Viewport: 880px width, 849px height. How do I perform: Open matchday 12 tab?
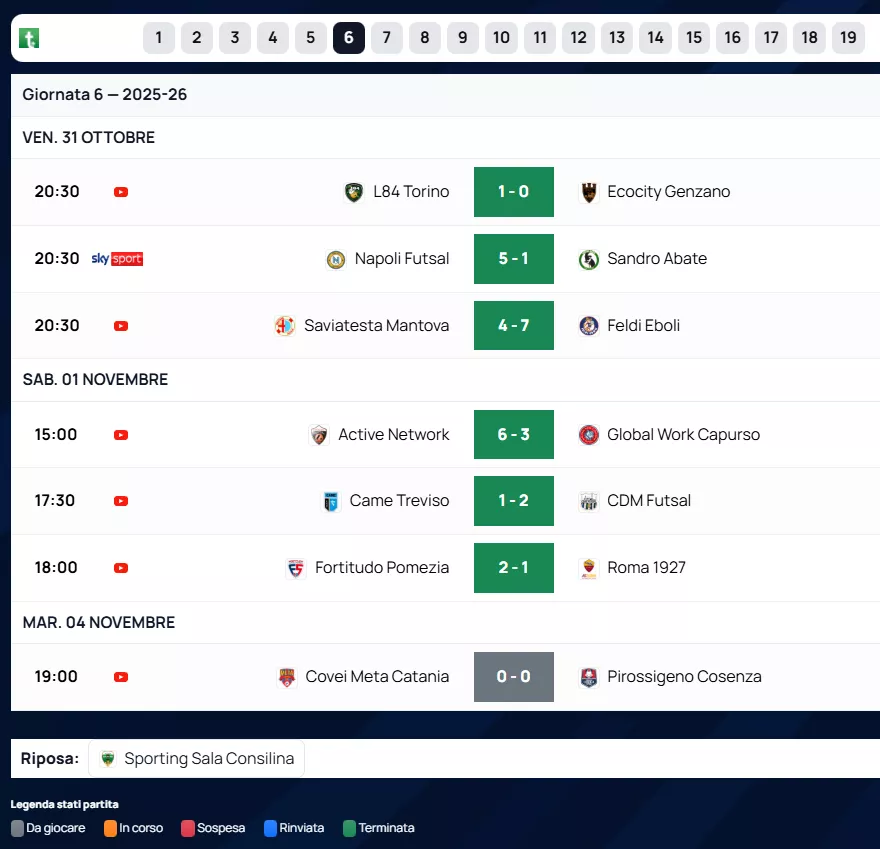[578, 38]
